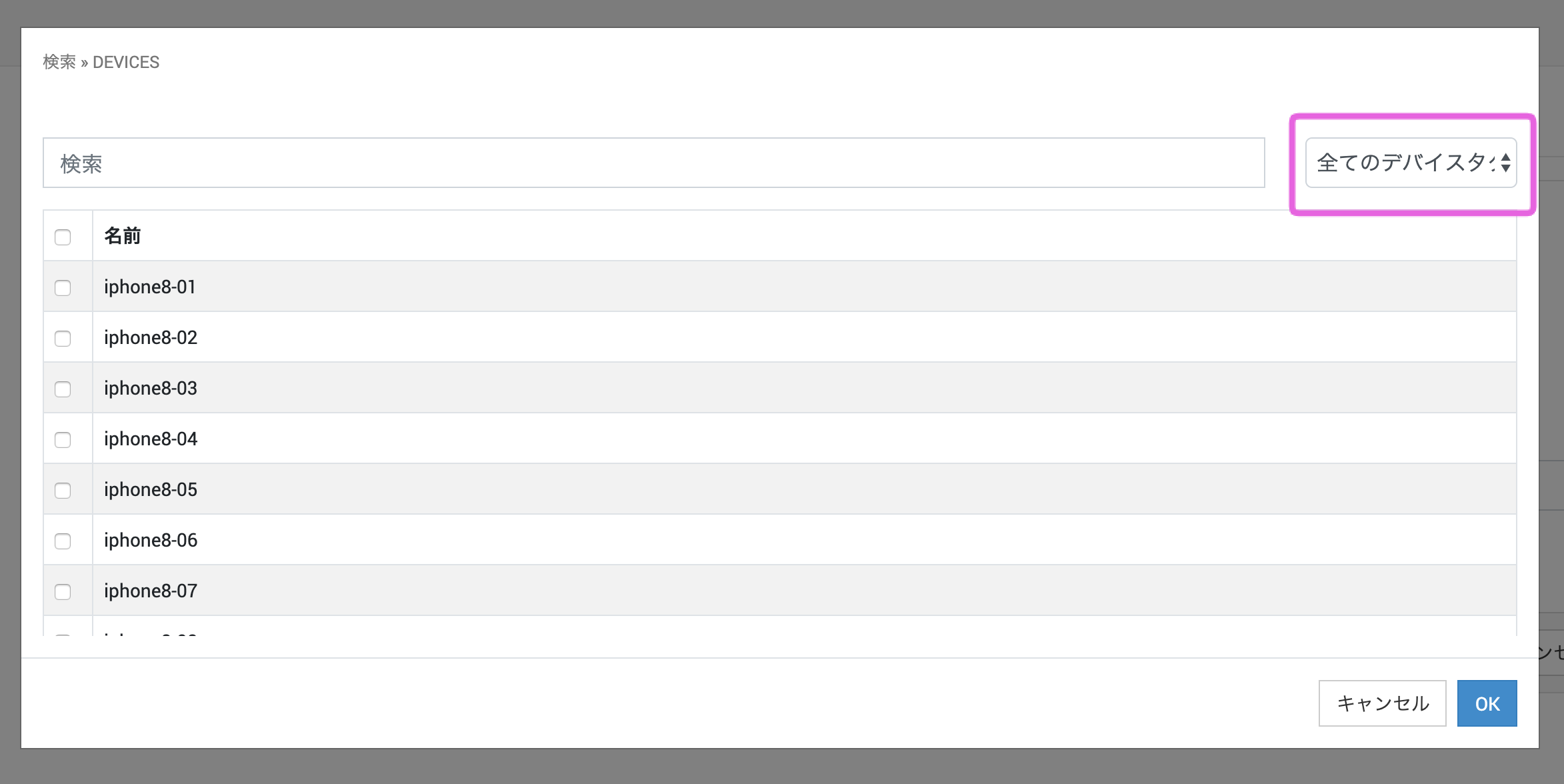Click the DEVICES breadcrumb label
Image resolution: width=1564 pixels, height=784 pixels.
point(126,62)
